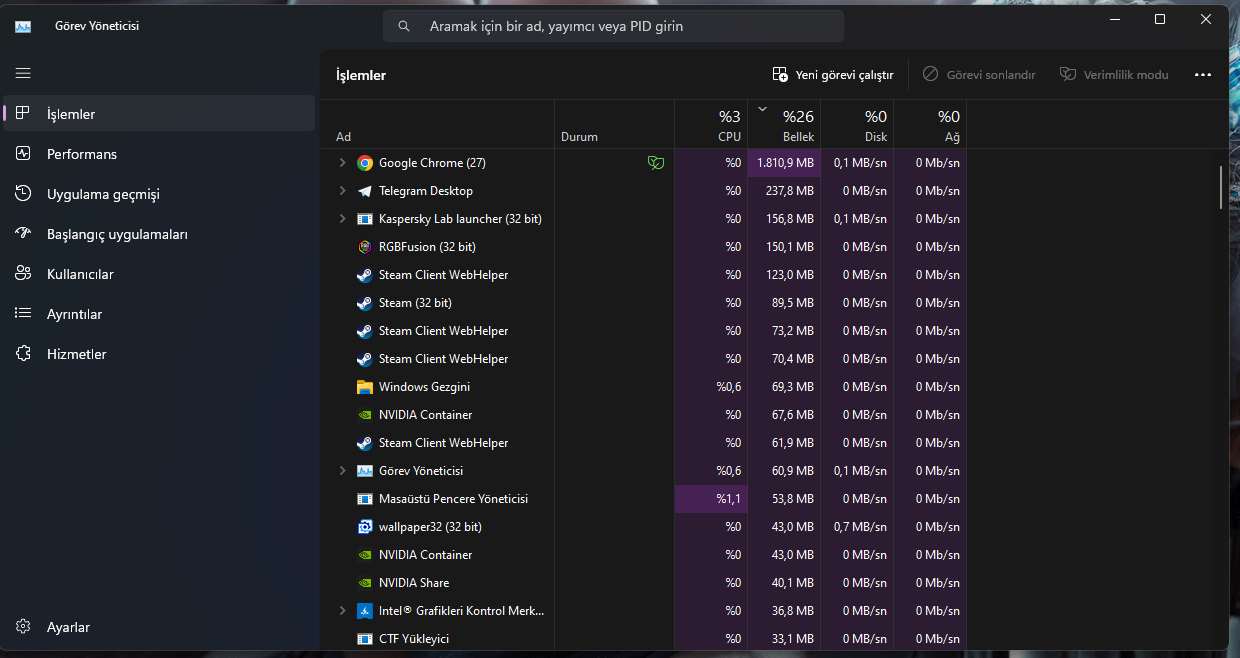Click Görevi sonlandır button
This screenshot has width=1240, height=658.
[x=979, y=75]
